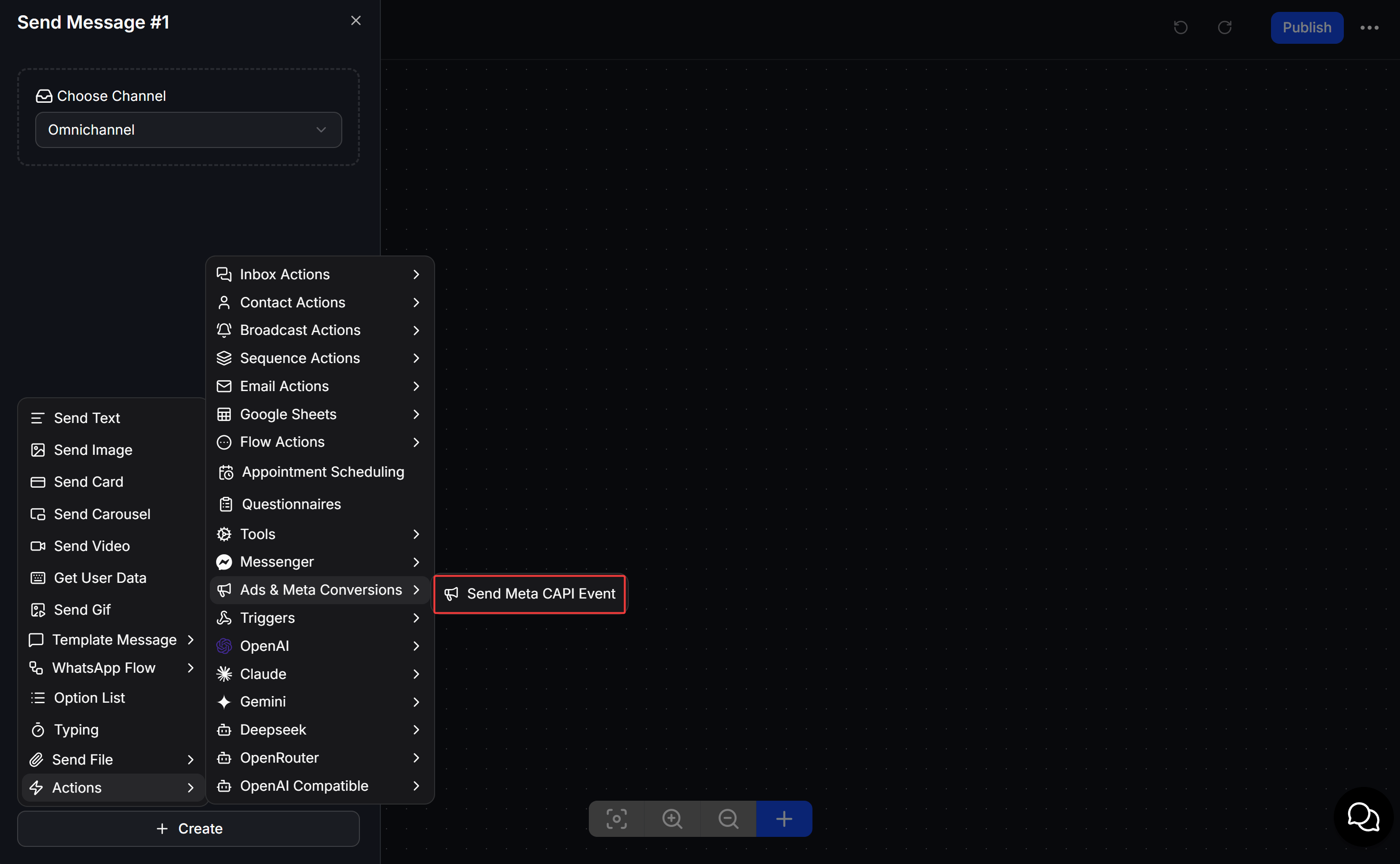
Task: Expand the Send File submenu arrow
Action: pos(190,759)
